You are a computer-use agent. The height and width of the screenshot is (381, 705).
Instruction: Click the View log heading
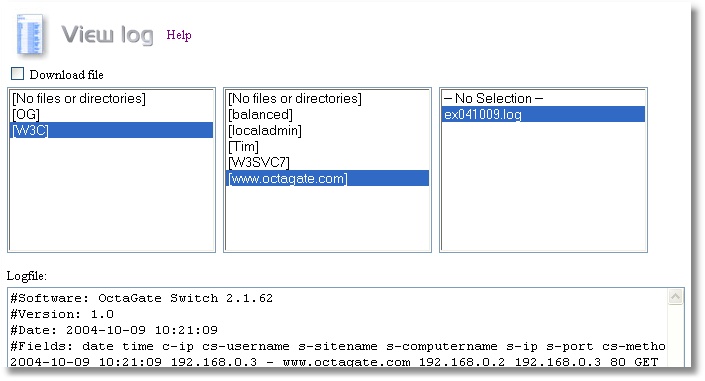coord(107,35)
